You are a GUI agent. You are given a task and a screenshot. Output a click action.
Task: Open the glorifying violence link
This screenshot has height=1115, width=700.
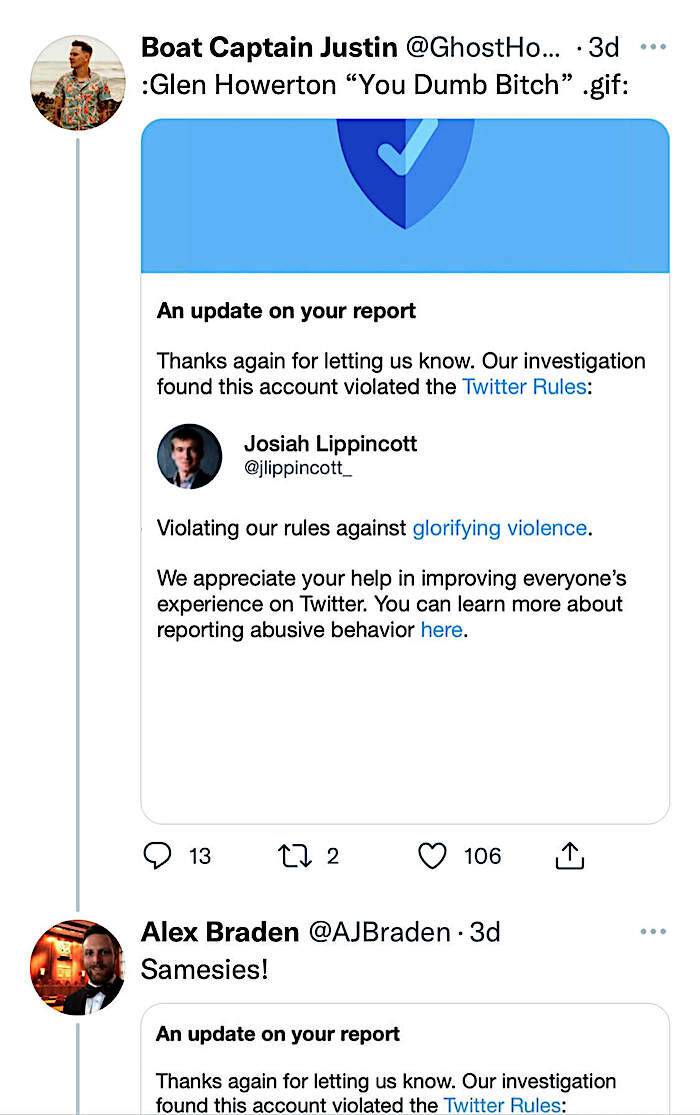coord(499,528)
